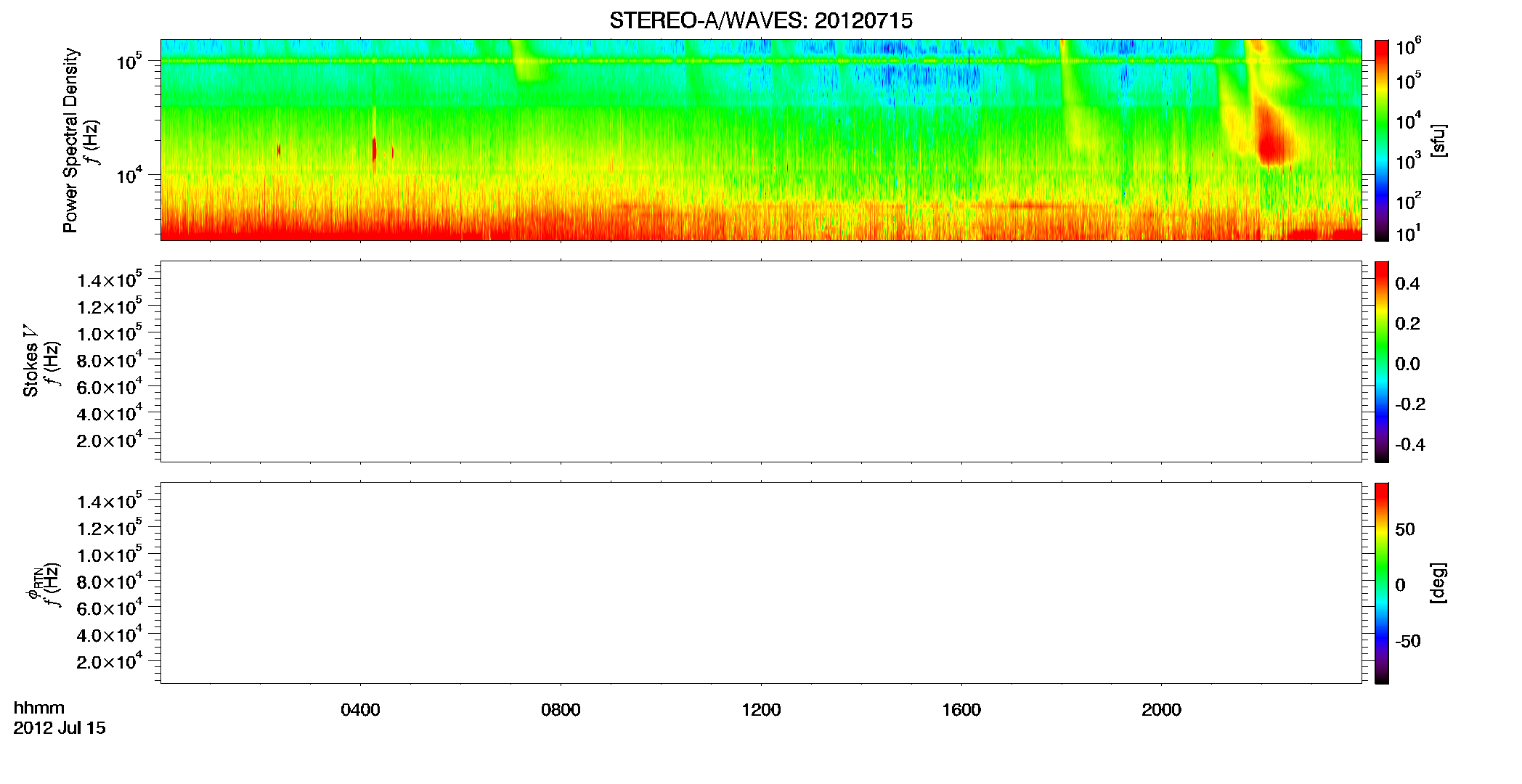Viewport: 1522px width, 784px height.
Task: Click the 6.0×10^4 tick in Stokes V panel
Action: pyautogui.click(x=109, y=387)
